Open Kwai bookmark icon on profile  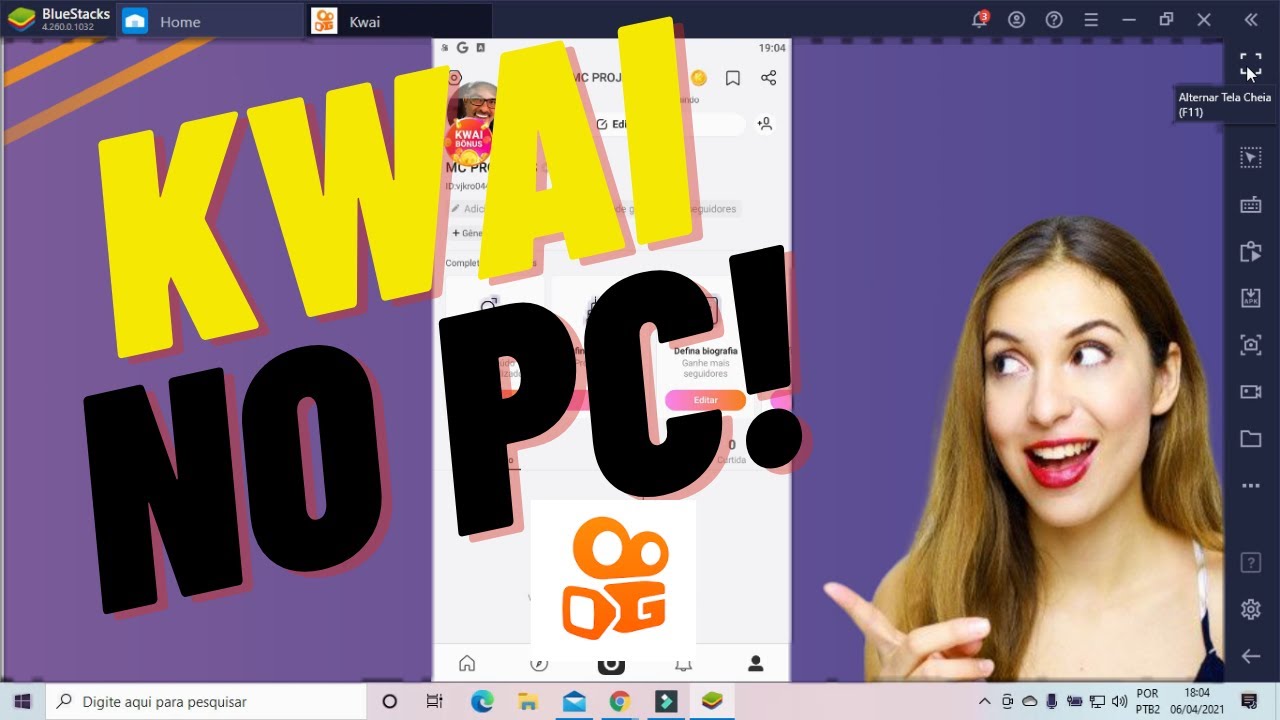733,77
